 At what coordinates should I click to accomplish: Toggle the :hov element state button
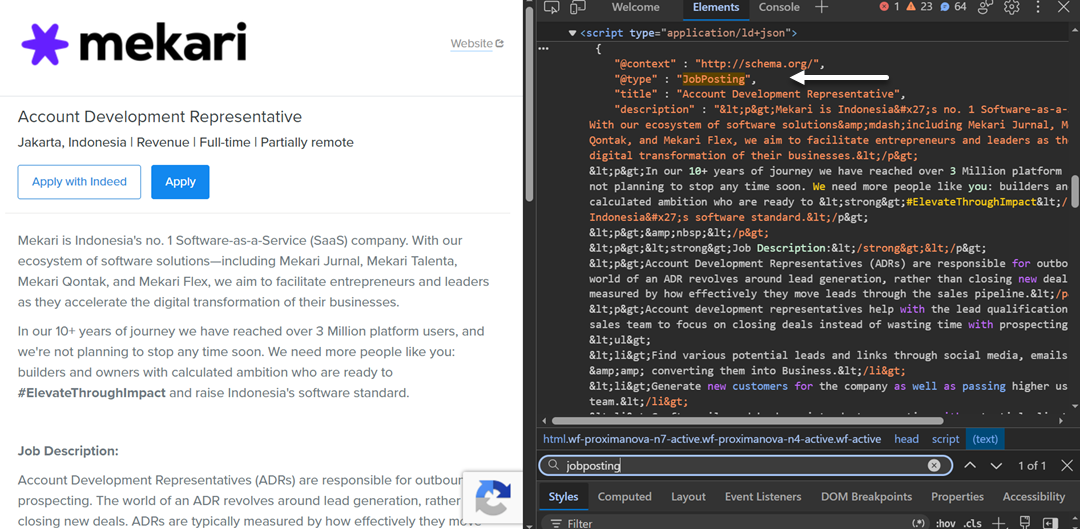coord(944,523)
